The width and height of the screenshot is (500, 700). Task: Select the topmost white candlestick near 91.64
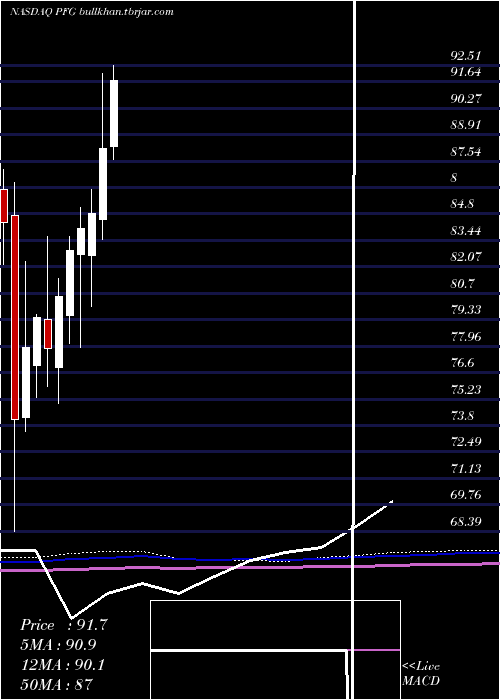pos(114,113)
